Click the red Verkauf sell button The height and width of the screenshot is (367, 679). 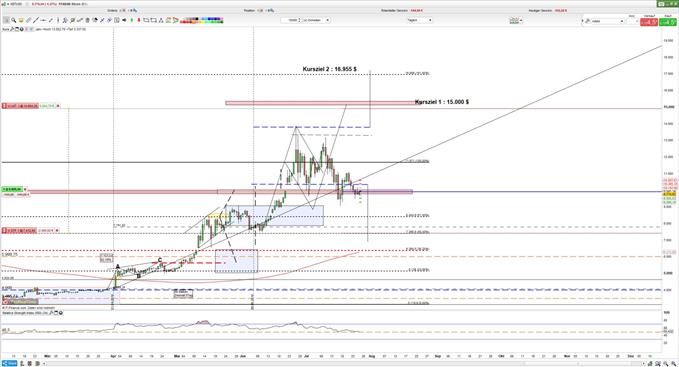click(x=649, y=22)
